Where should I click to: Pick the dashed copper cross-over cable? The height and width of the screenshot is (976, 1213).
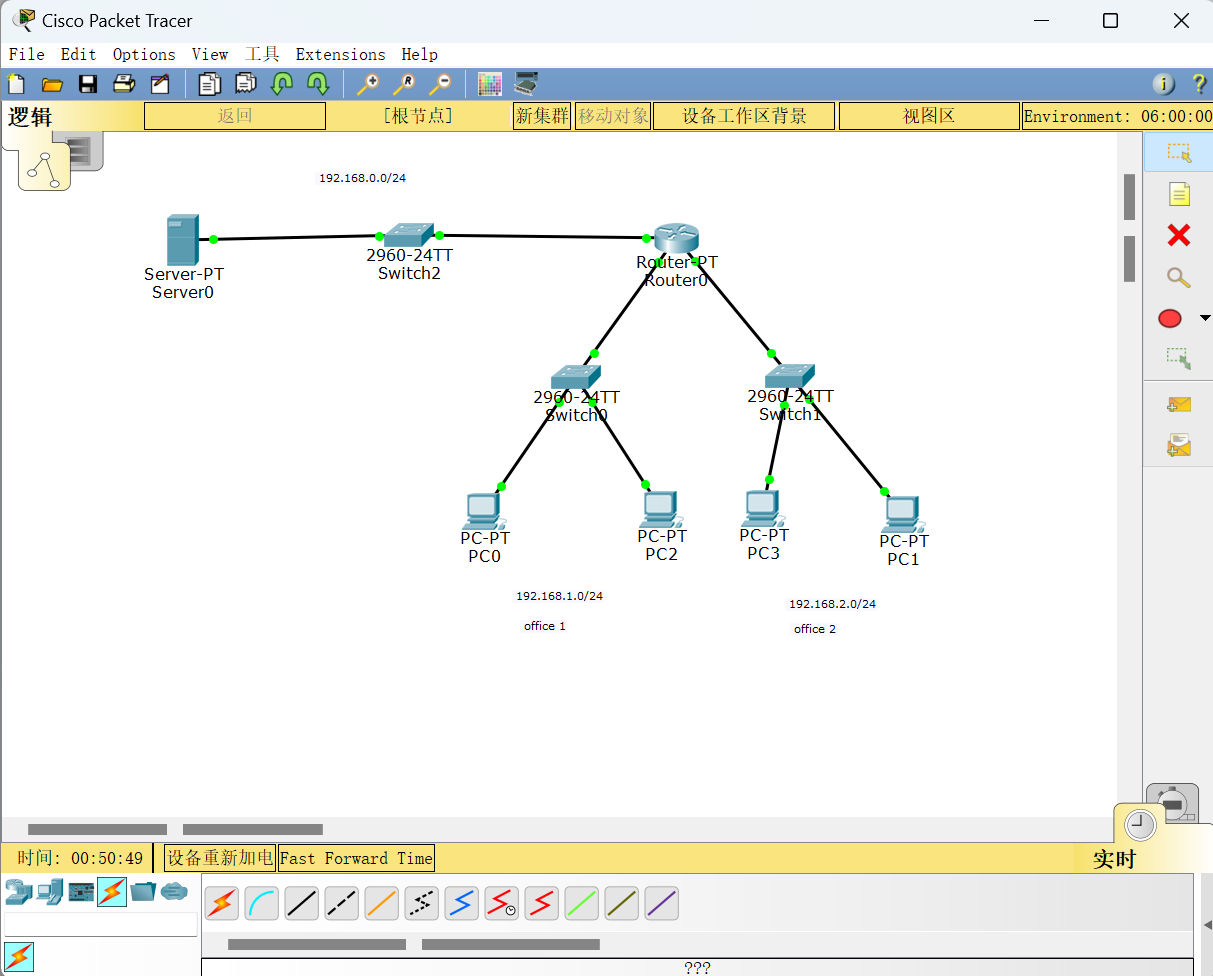[342, 904]
